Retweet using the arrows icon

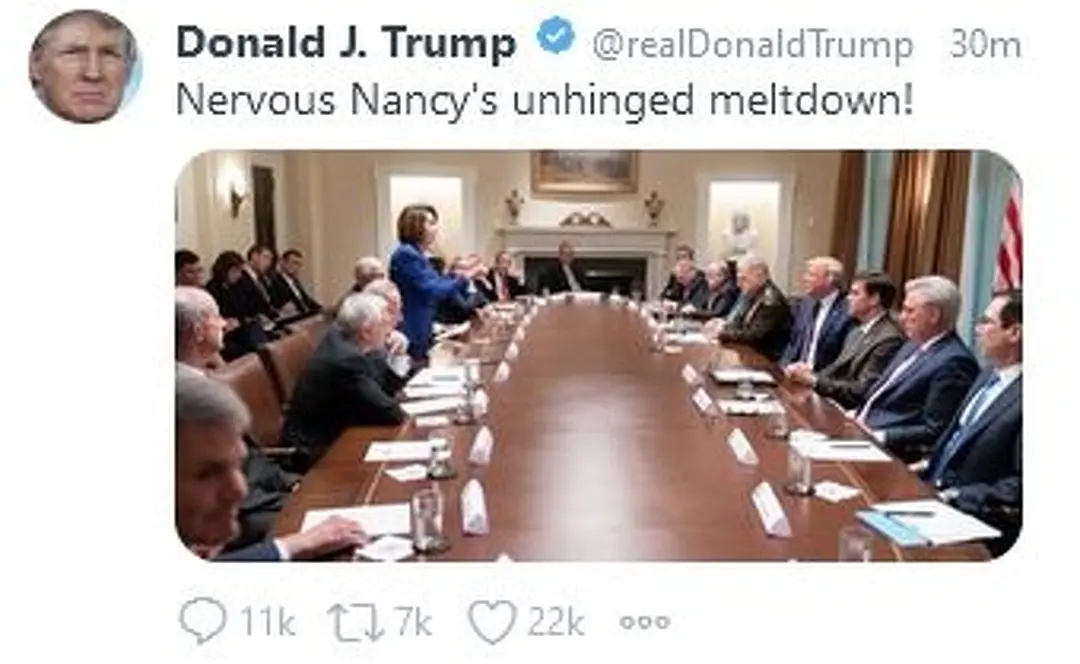[x=355, y=622]
